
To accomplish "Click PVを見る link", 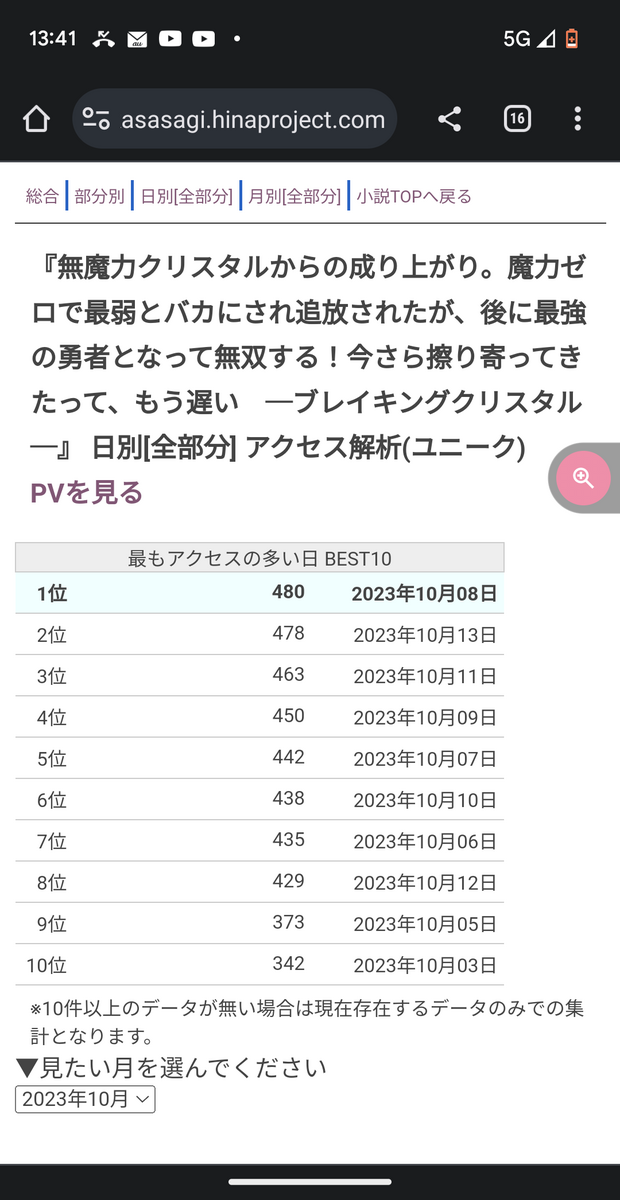I will point(87,492).
